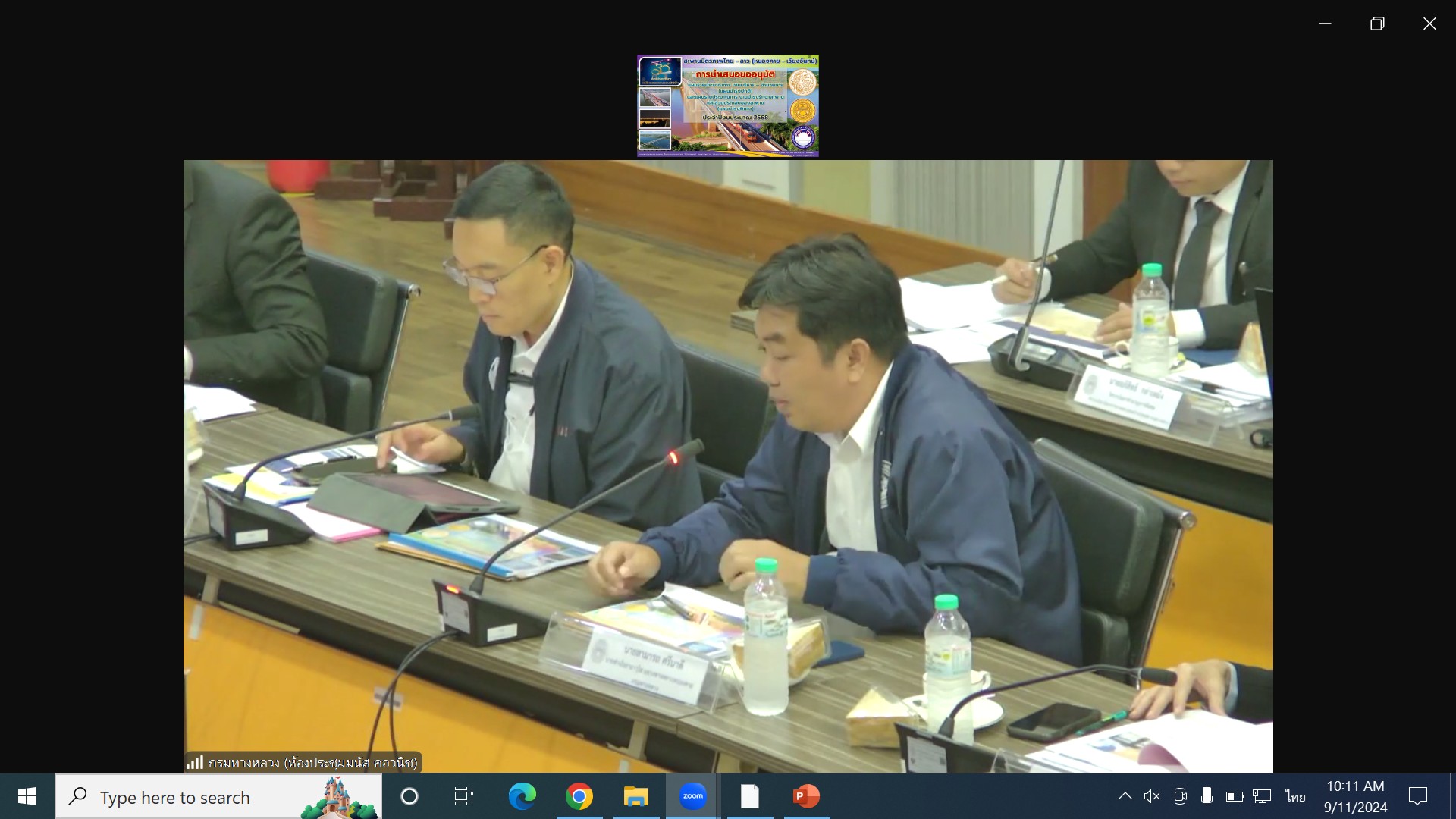Image resolution: width=1456 pixels, height=819 pixels.
Task: Switch to PowerPoint in taskbar
Action: (x=806, y=796)
